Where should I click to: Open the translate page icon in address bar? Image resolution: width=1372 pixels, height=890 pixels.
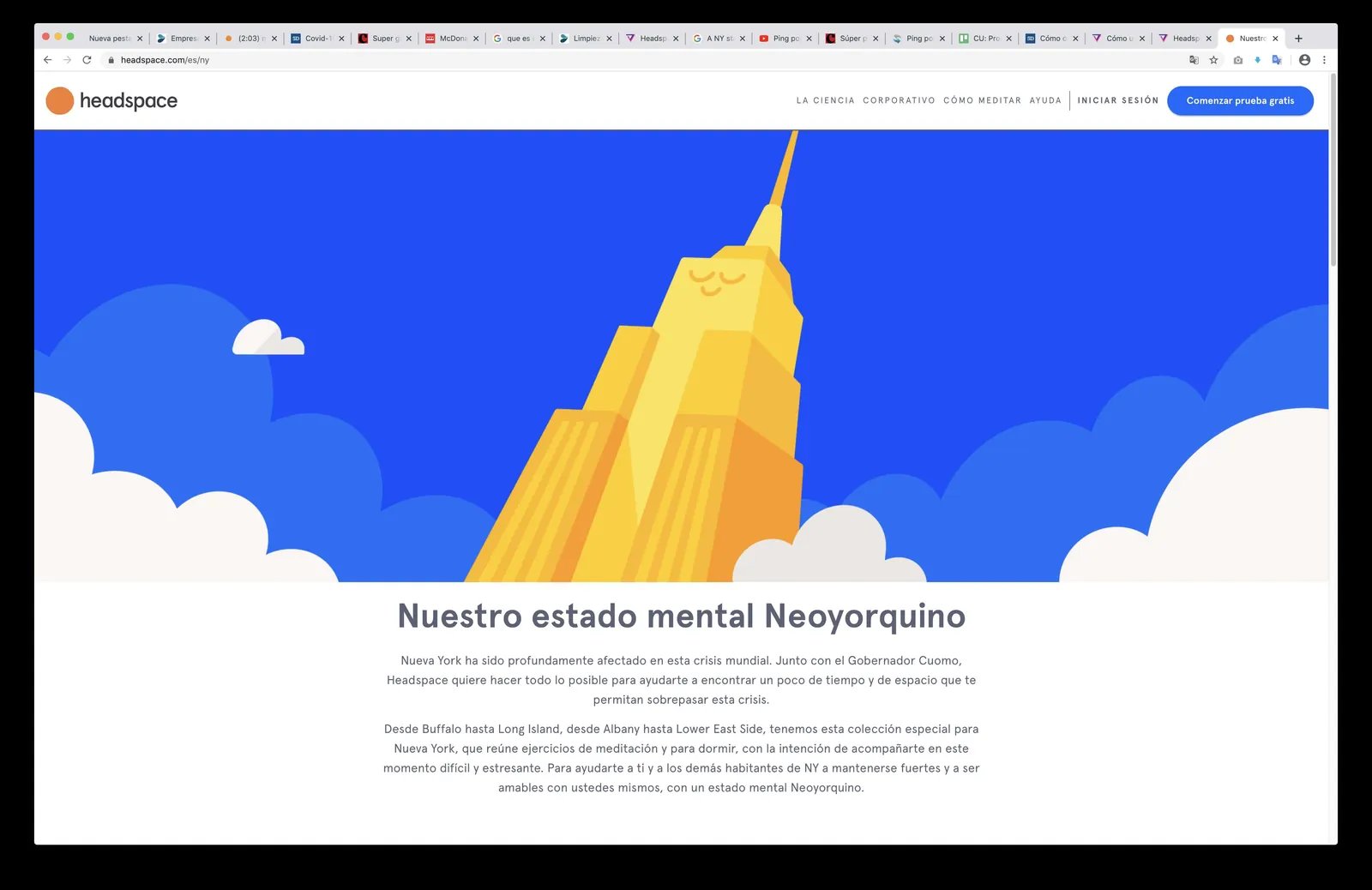click(1194, 60)
